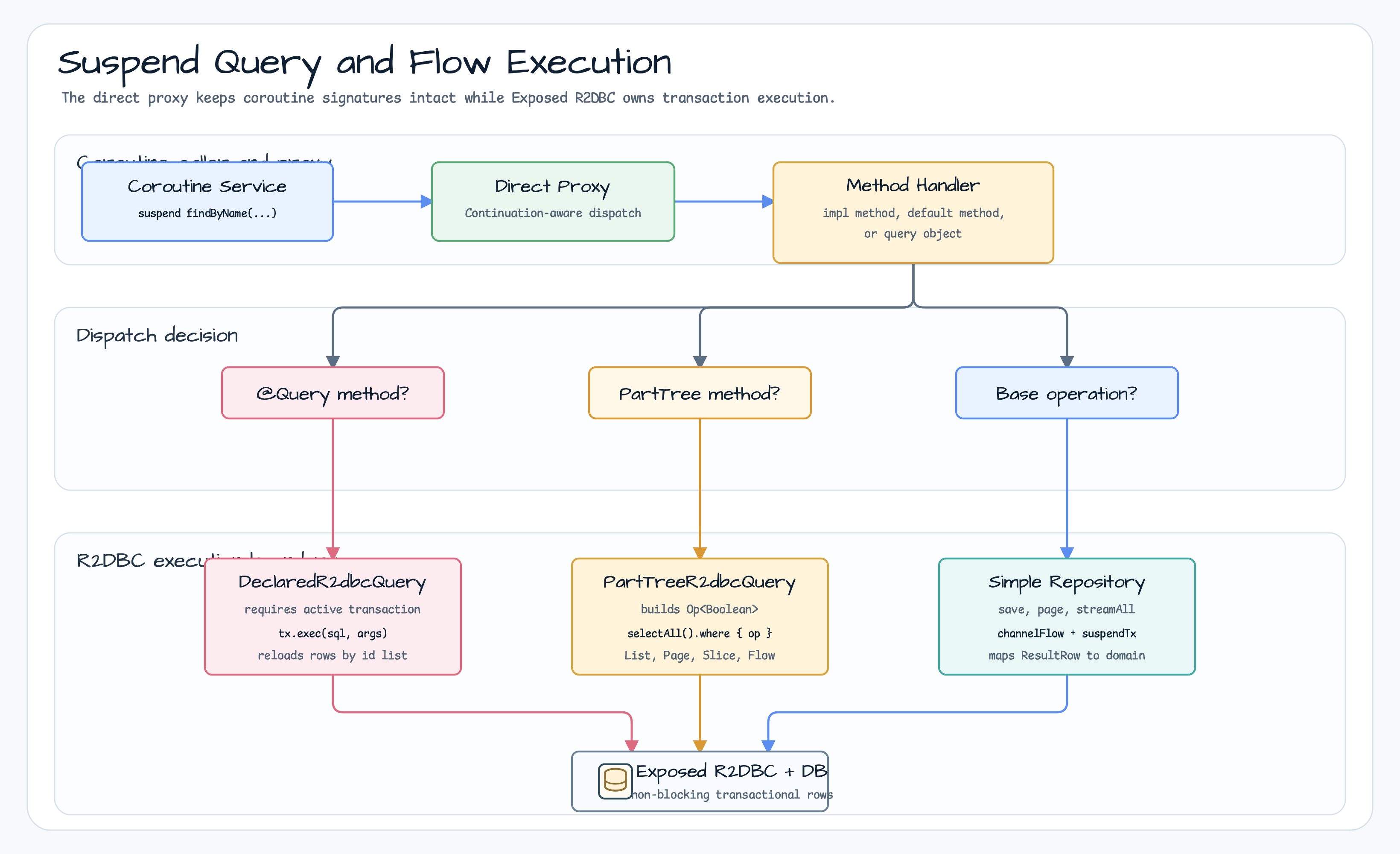Click the PartTreeR2dbcQuery heading

[x=700, y=582]
